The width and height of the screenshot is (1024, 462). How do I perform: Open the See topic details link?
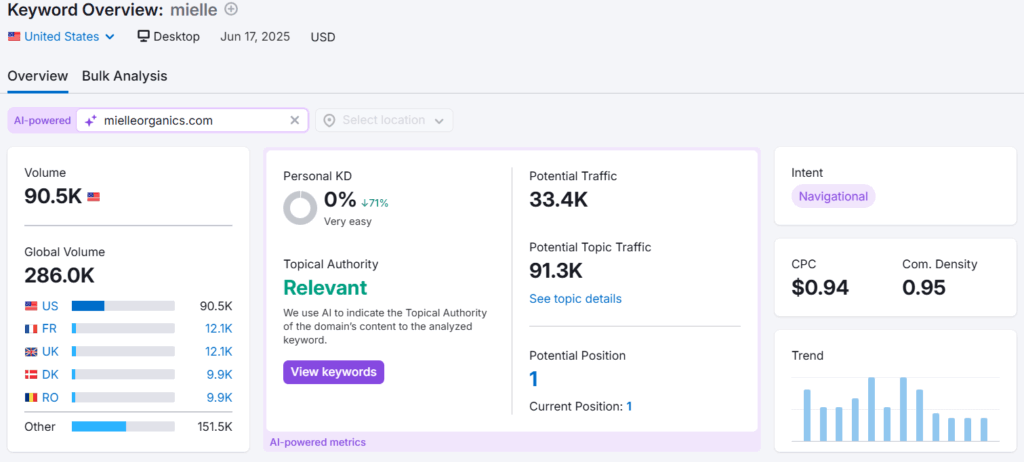[x=575, y=299]
